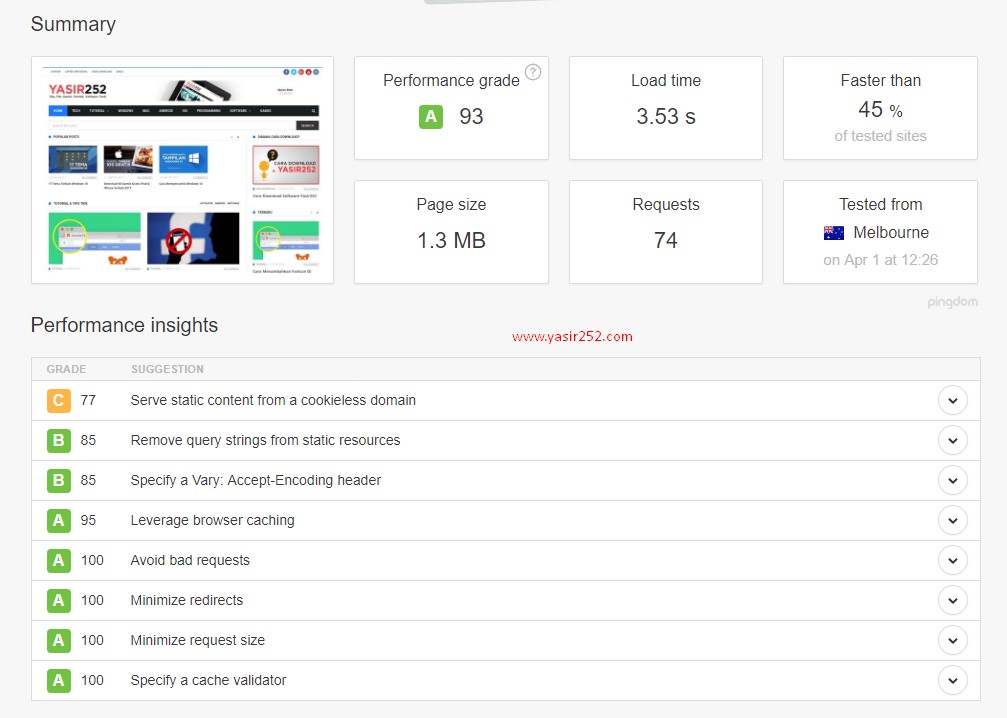The width and height of the screenshot is (1007, 718).
Task: Select the HOME tab in the thumbnail navbar
Action: point(57,110)
